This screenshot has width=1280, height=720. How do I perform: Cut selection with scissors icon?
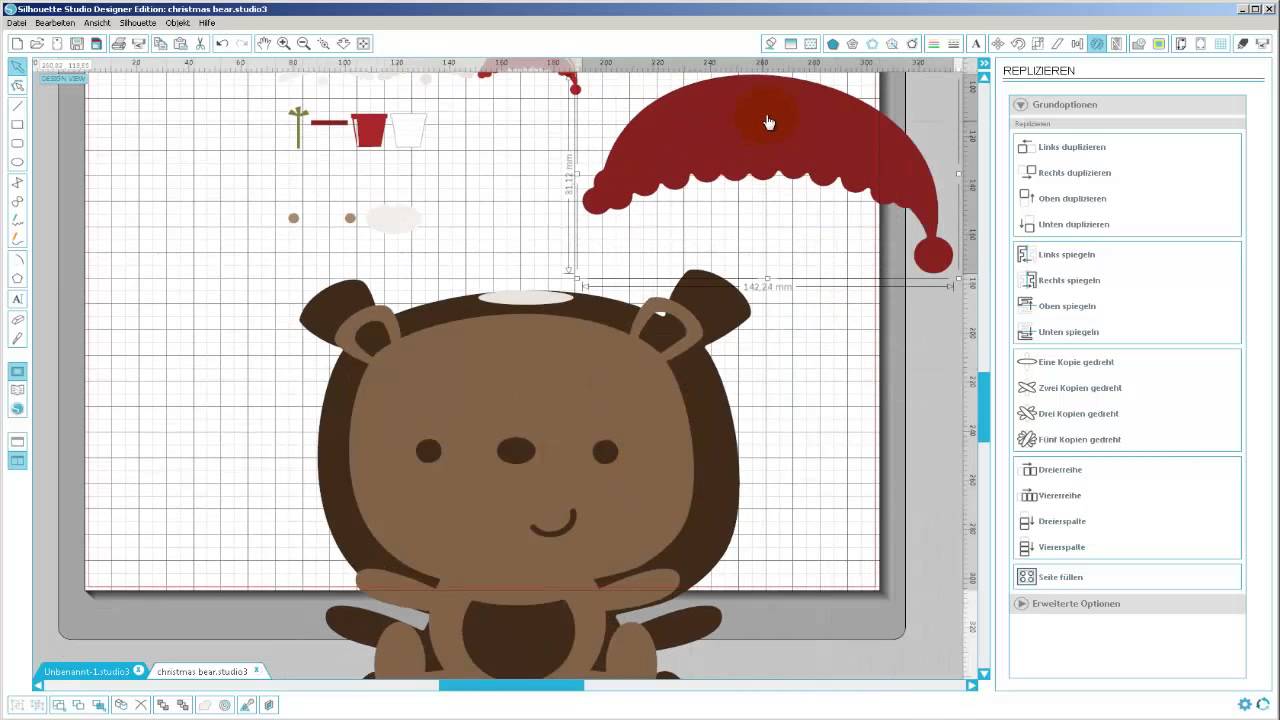pyautogui.click(x=201, y=44)
